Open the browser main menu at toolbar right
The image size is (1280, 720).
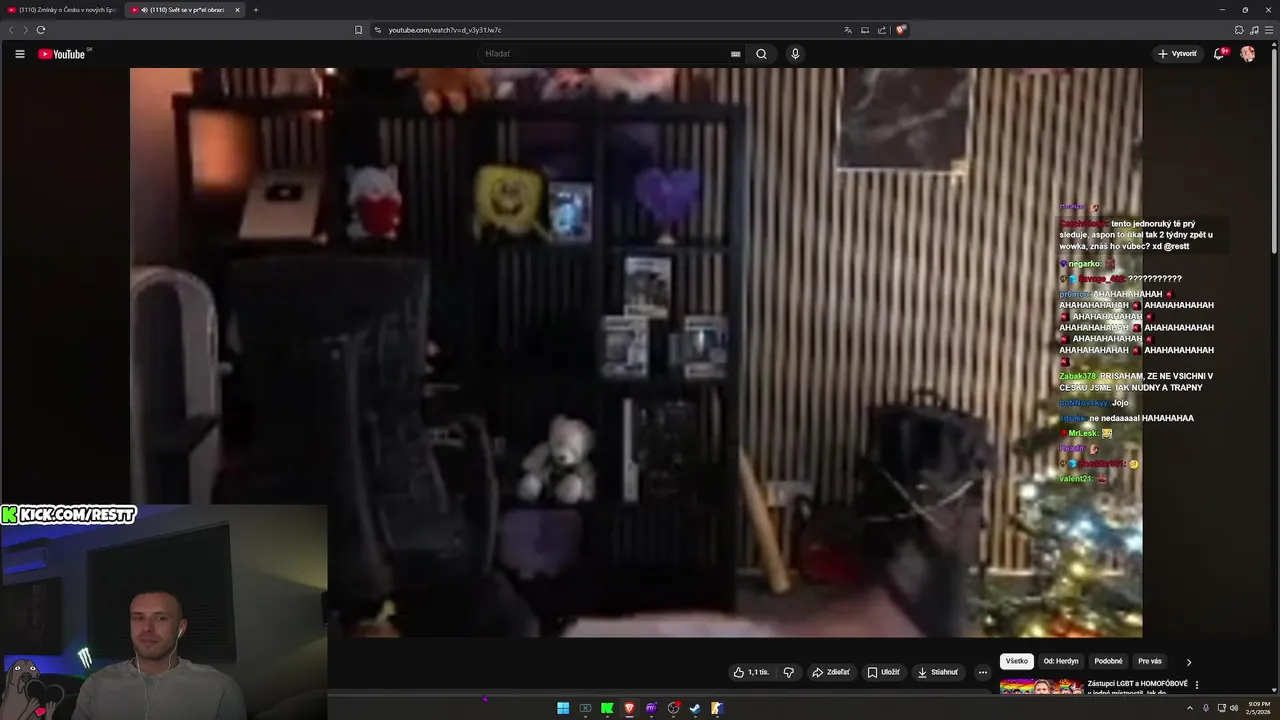coord(1269,30)
